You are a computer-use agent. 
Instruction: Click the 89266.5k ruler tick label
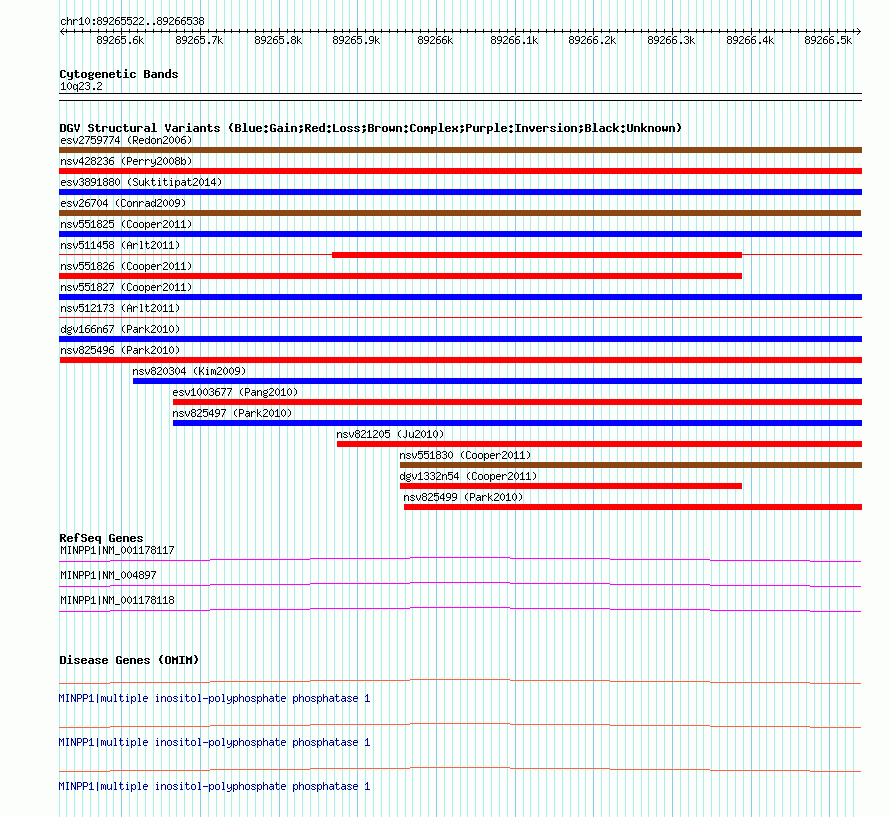coord(829,40)
